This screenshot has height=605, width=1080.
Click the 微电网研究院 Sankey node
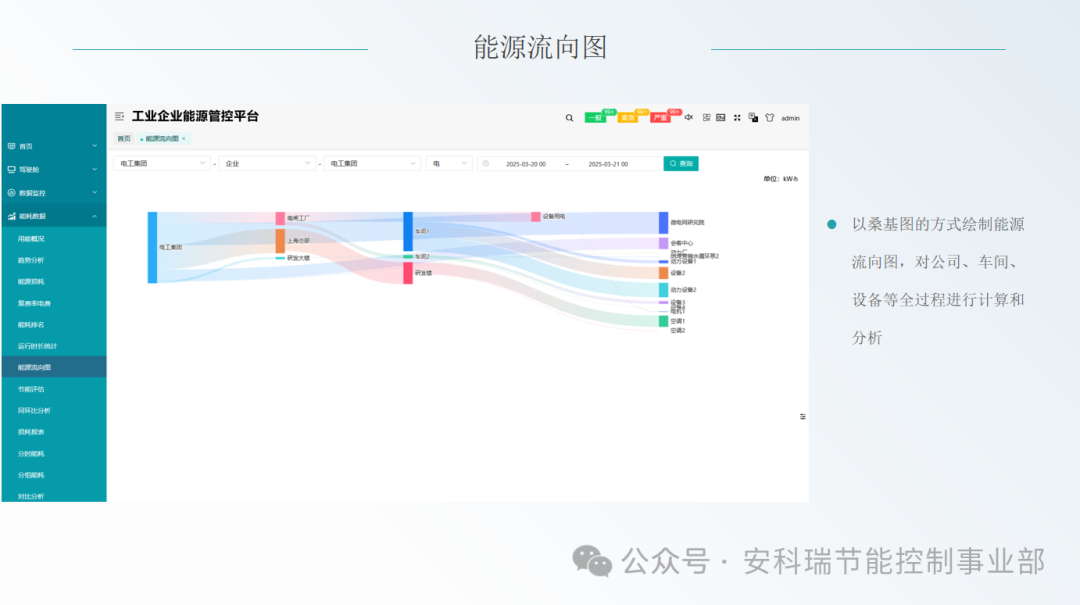pyautogui.click(x=663, y=223)
